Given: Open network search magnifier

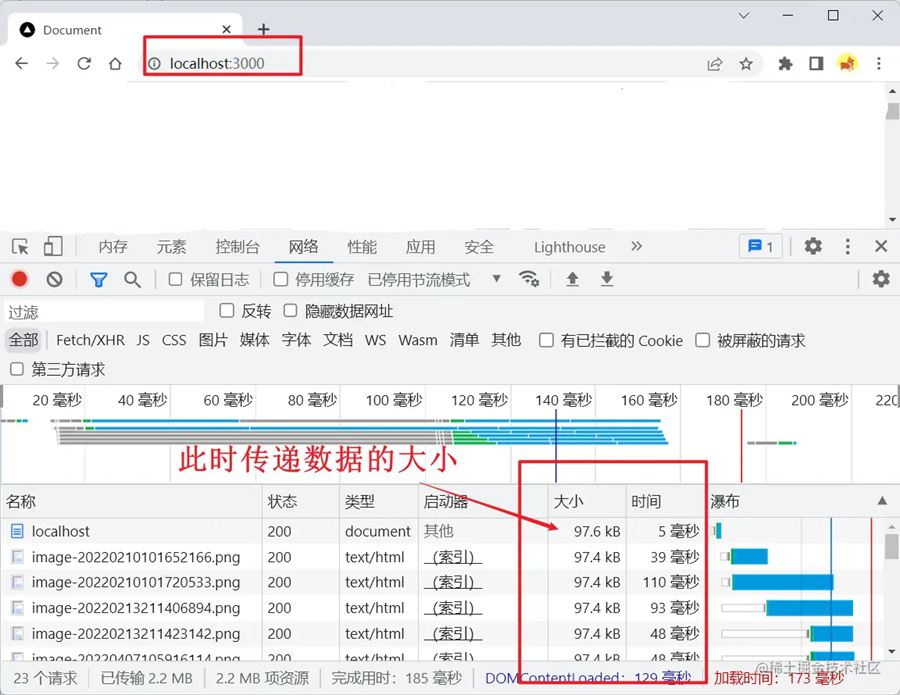Looking at the screenshot, I should coord(132,279).
